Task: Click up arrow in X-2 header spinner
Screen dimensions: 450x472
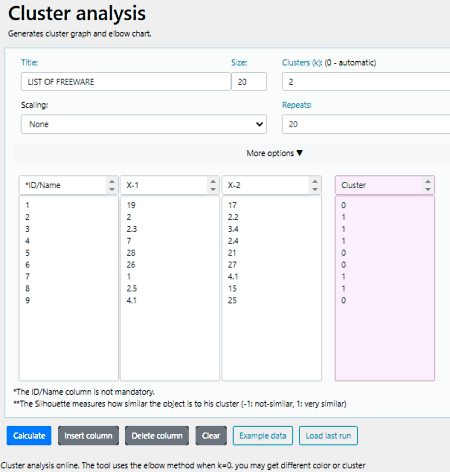Action: point(315,181)
